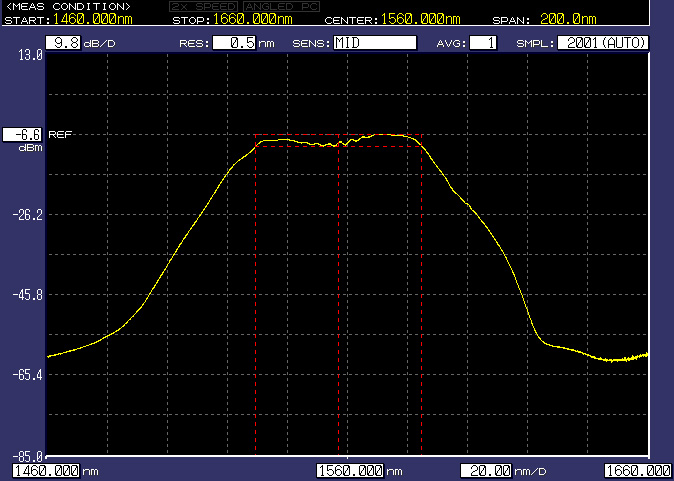The height and width of the screenshot is (481, 674).
Task: Click the 1660.000 stop wavelength box
Action: coord(639,471)
